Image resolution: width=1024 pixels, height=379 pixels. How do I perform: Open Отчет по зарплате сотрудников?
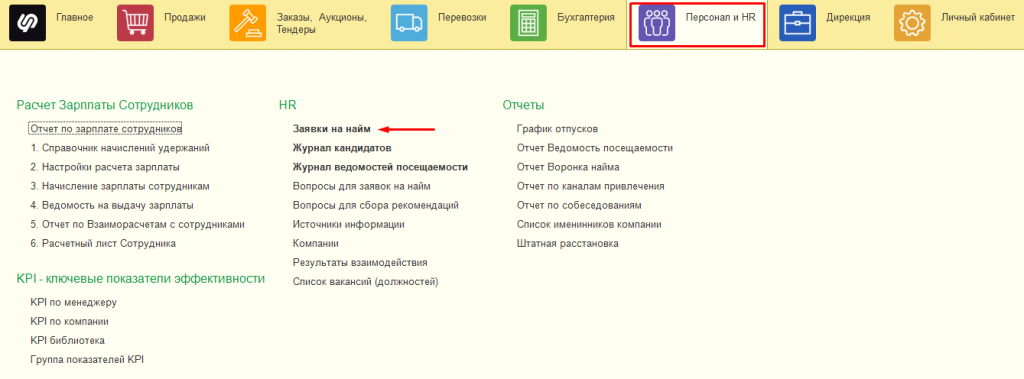106,129
